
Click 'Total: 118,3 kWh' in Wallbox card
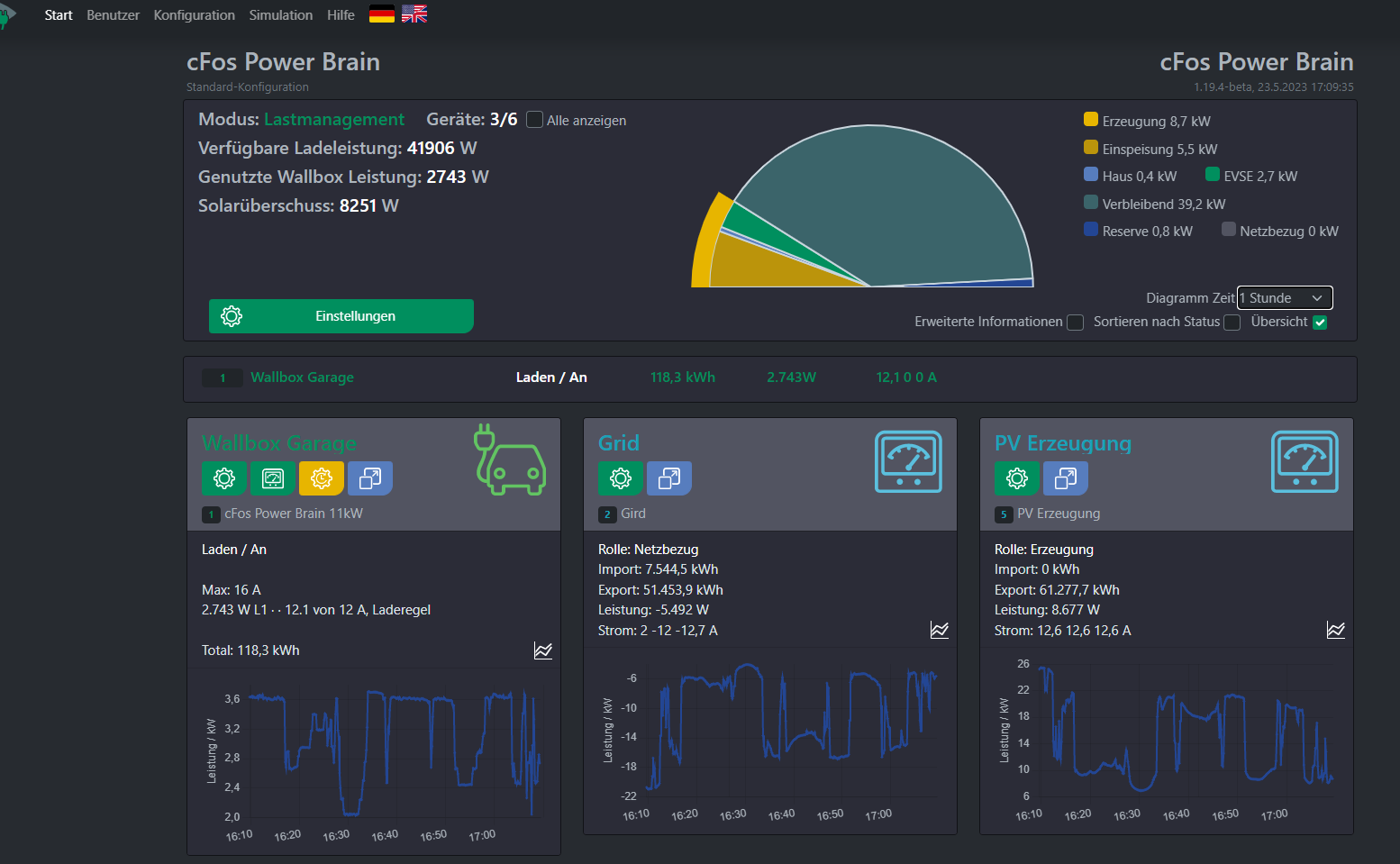[250, 650]
